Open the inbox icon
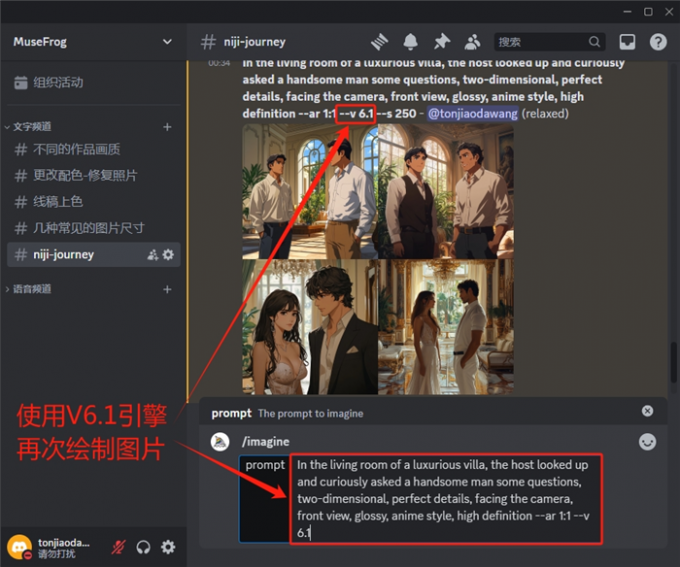Image resolution: width=680 pixels, height=567 pixels. pyautogui.click(x=627, y=42)
